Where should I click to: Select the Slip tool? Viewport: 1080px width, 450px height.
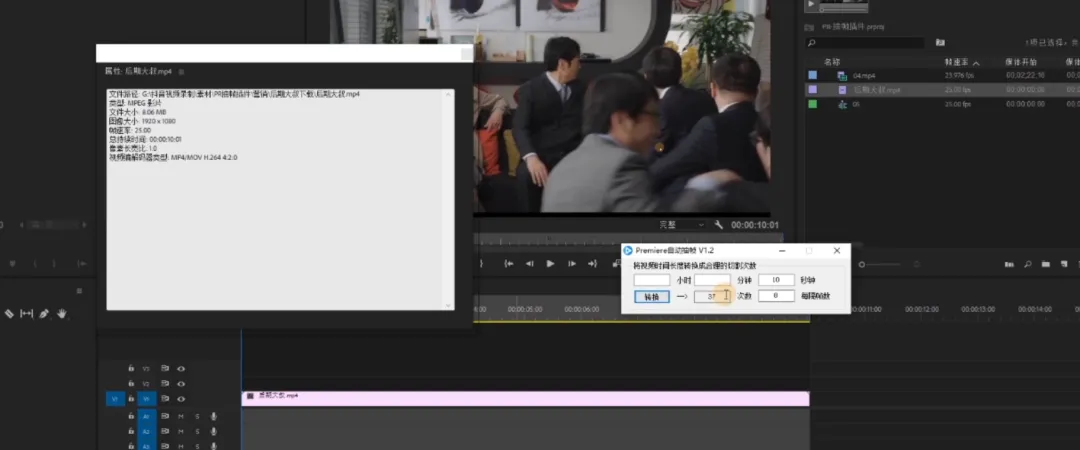pos(26,314)
